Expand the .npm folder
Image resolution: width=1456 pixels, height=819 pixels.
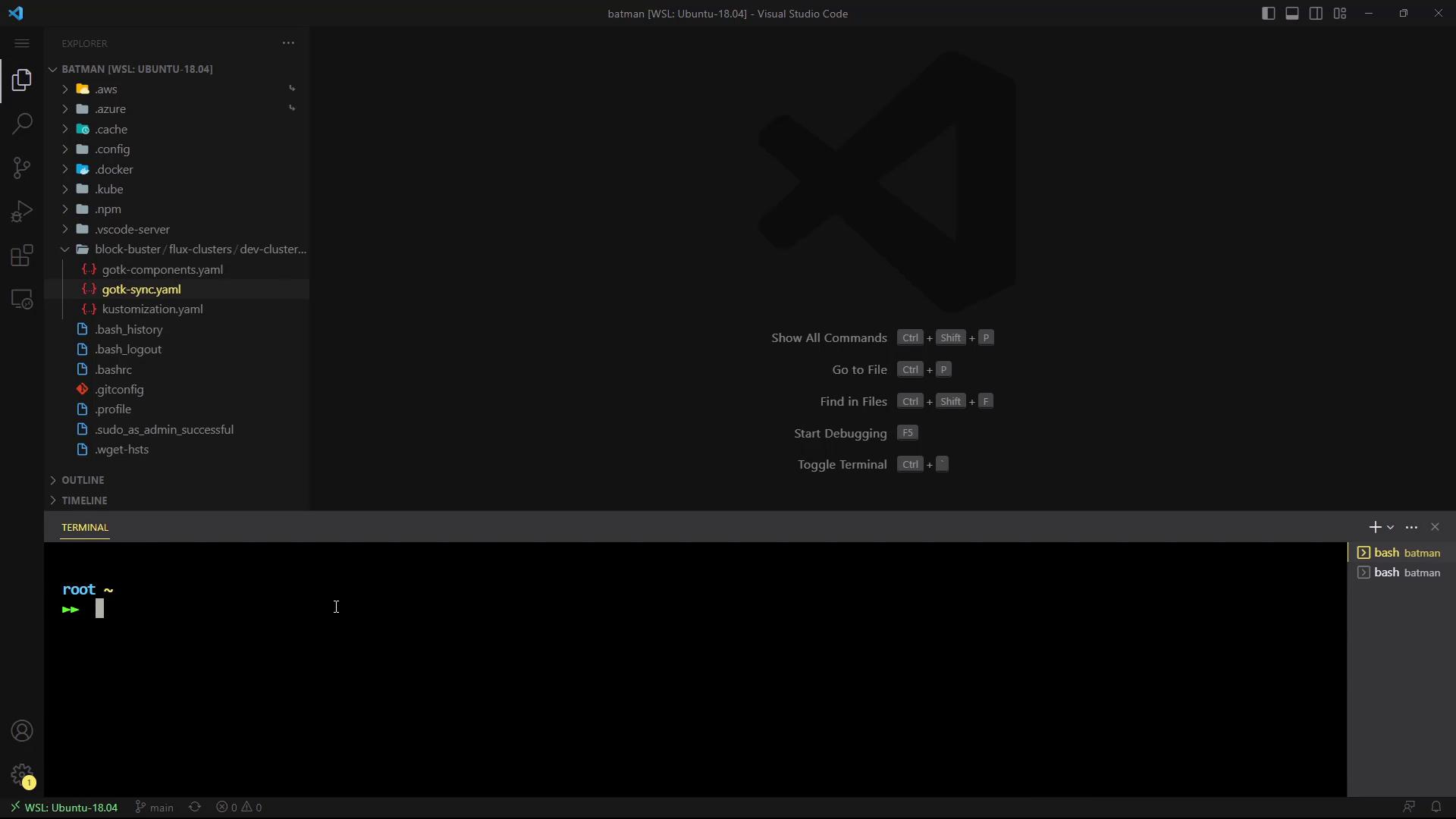click(177, 209)
